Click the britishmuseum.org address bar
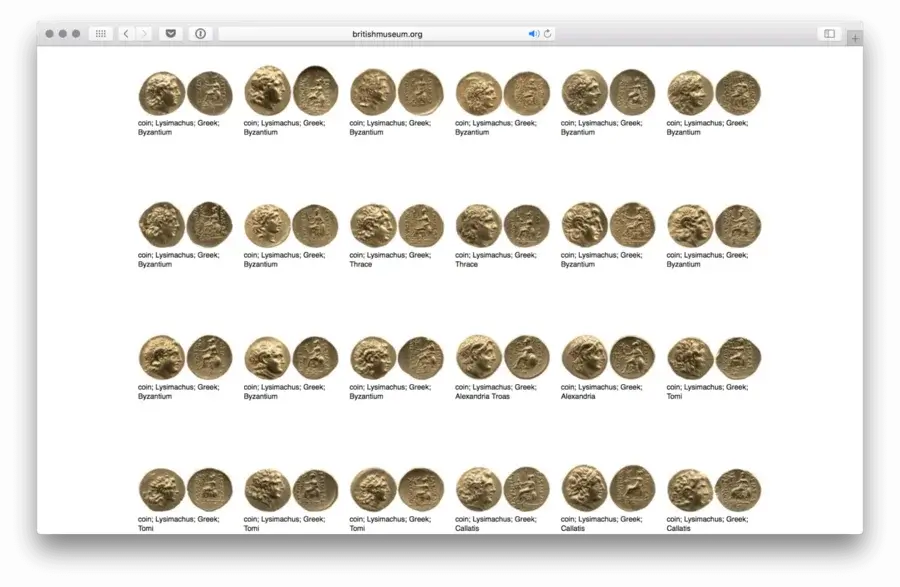This screenshot has height=587, width=900. 387,34
